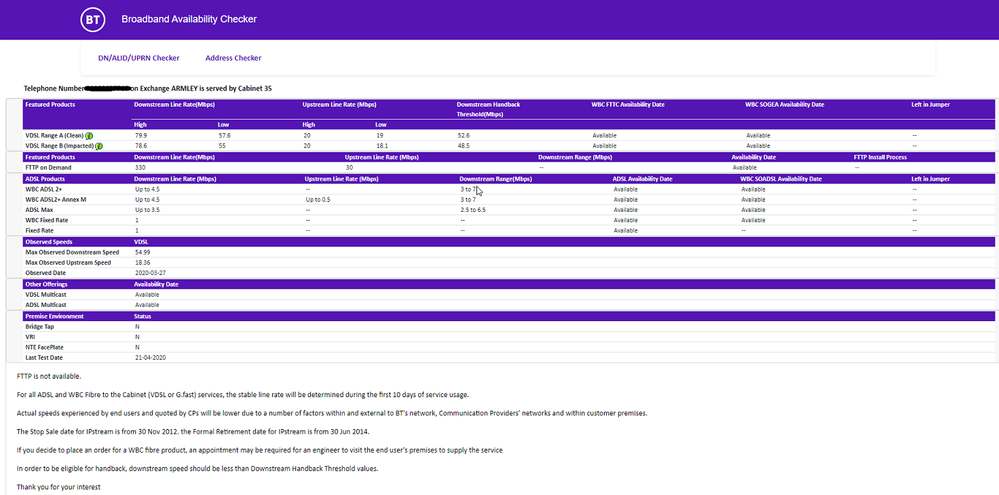Switch to the Address Checker tab
The height and width of the screenshot is (495, 999).
233,58
